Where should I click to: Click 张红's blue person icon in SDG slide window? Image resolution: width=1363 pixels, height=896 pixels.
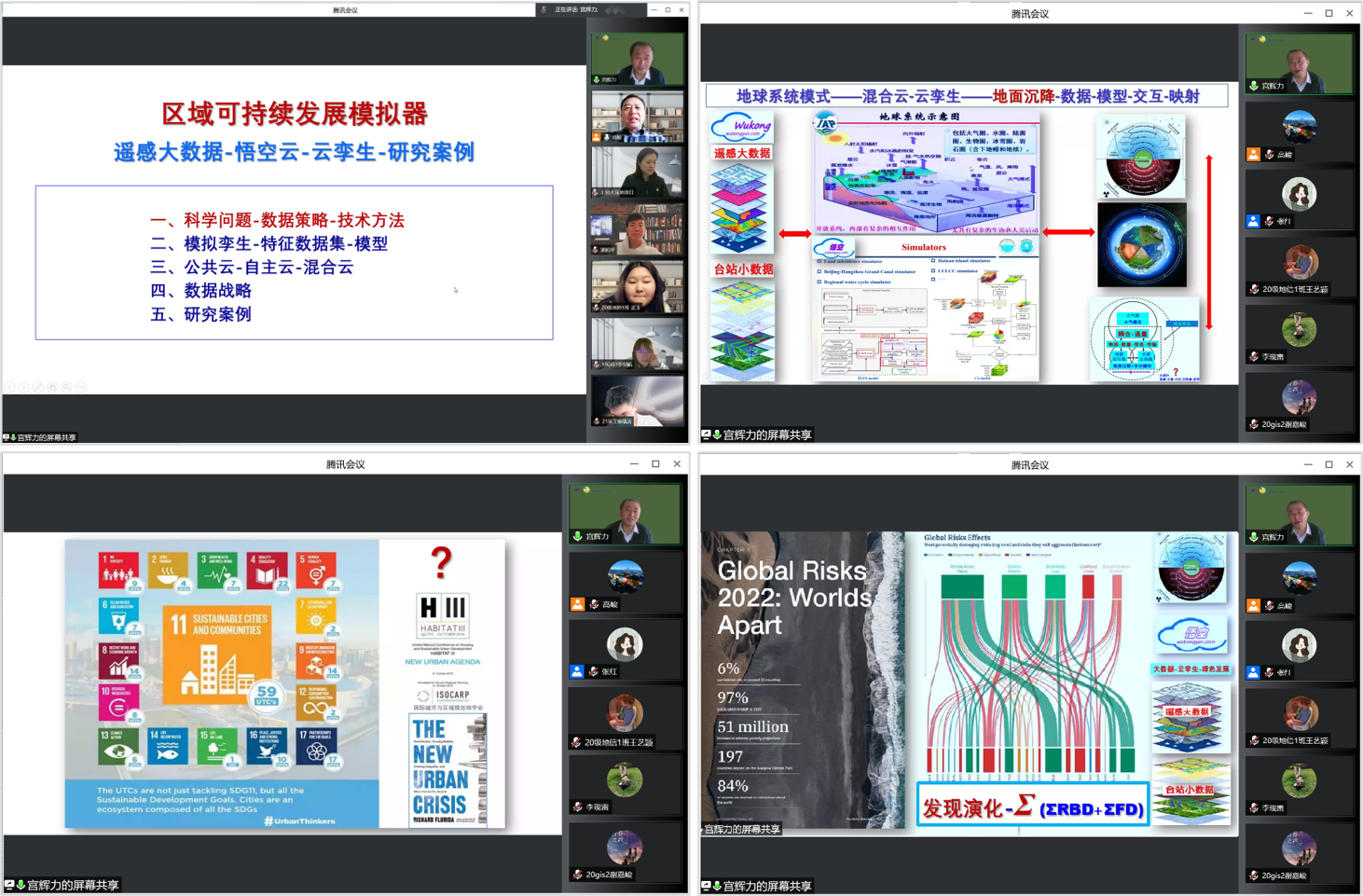click(x=577, y=671)
